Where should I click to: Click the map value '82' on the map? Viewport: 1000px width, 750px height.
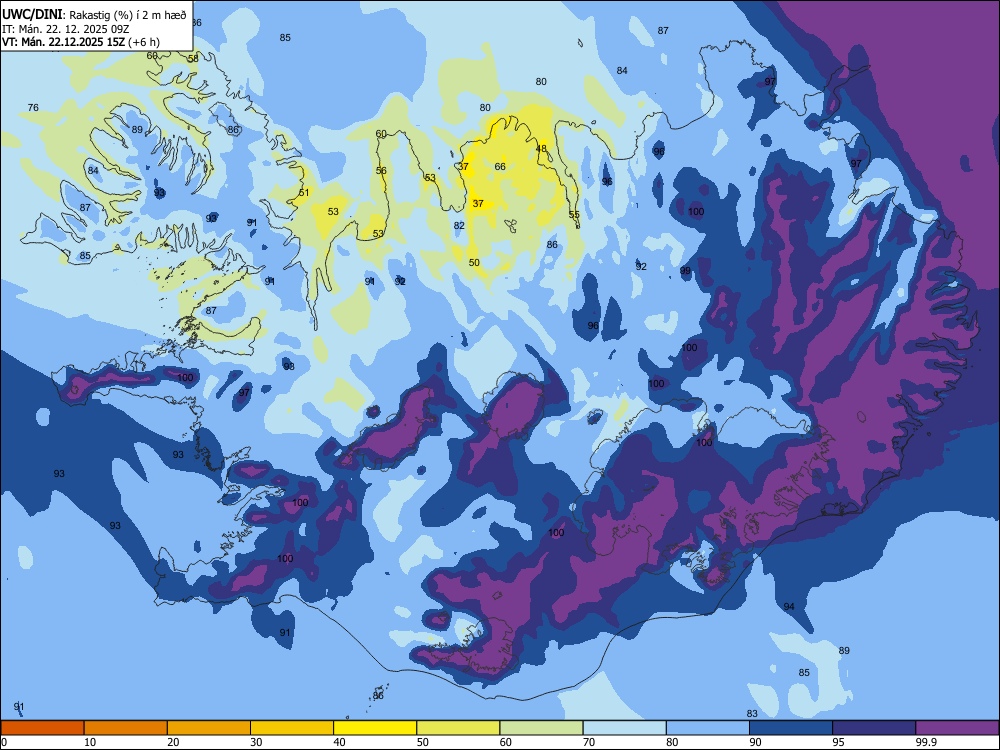tap(459, 225)
